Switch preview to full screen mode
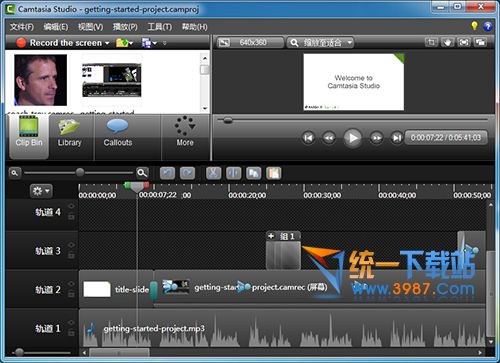The width and height of the screenshot is (500, 363). tap(464, 42)
